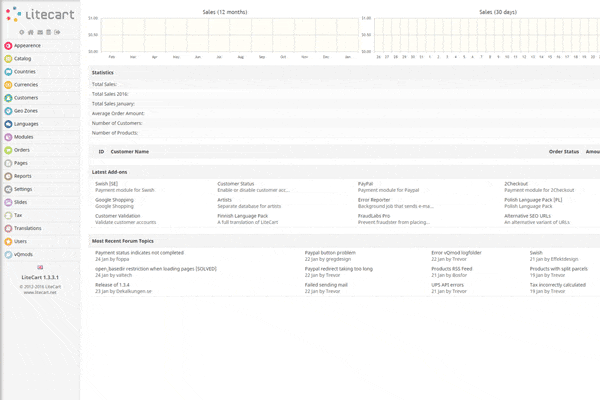Open the Currencies sidebar icon

[8, 85]
